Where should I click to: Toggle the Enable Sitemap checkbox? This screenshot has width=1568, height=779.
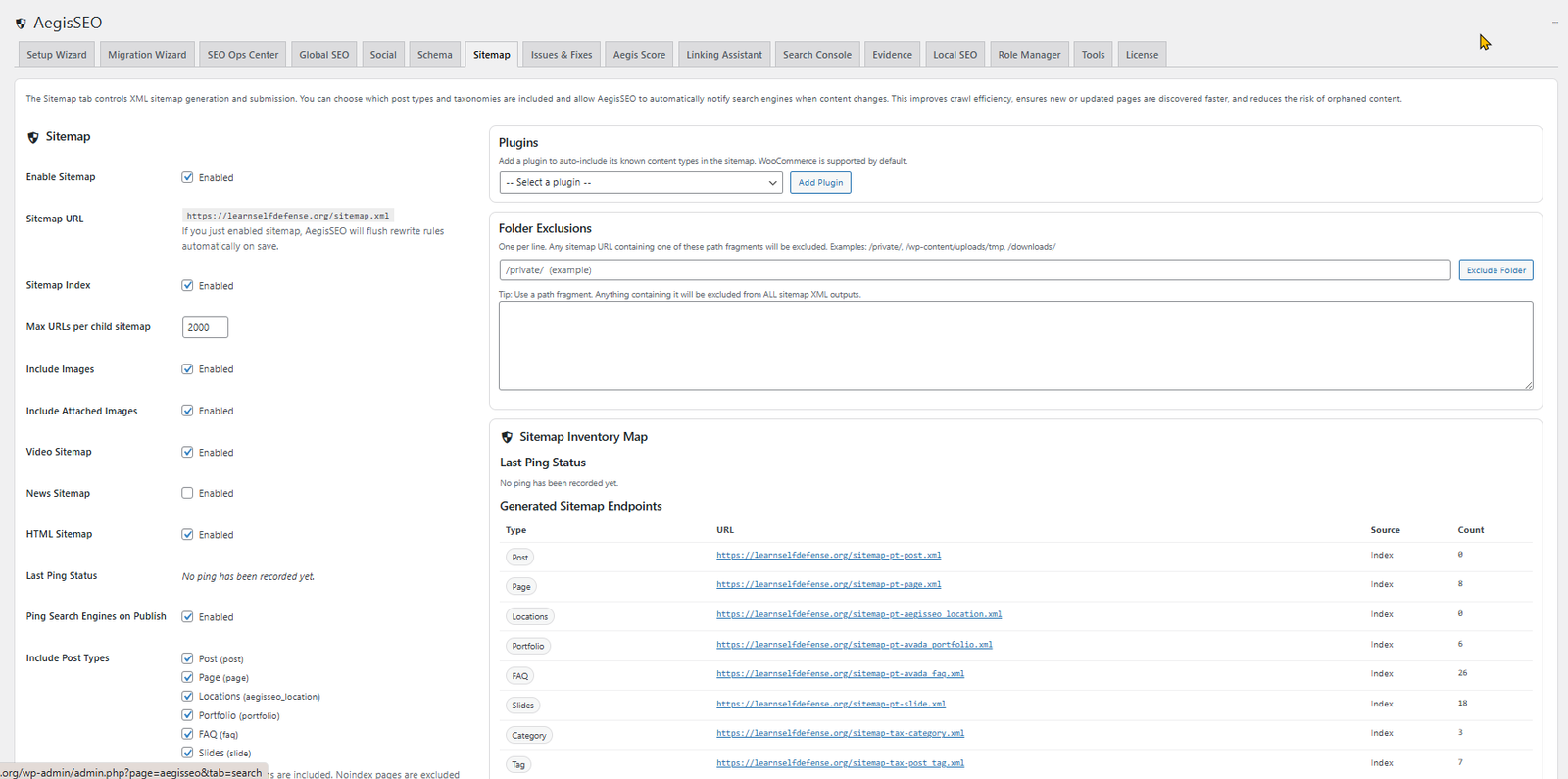(187, 177)
